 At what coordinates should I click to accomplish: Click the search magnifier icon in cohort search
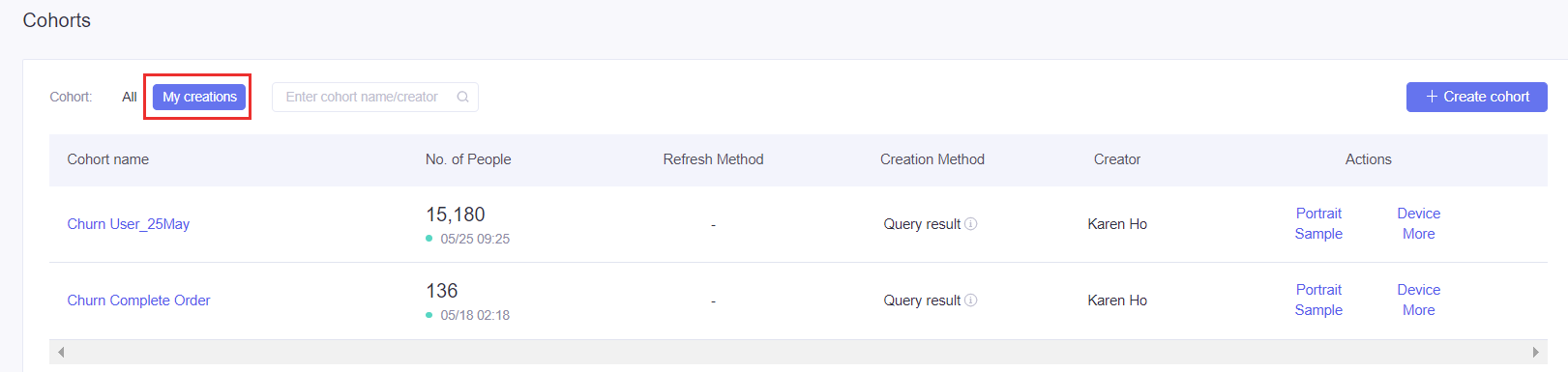point(463,97)
